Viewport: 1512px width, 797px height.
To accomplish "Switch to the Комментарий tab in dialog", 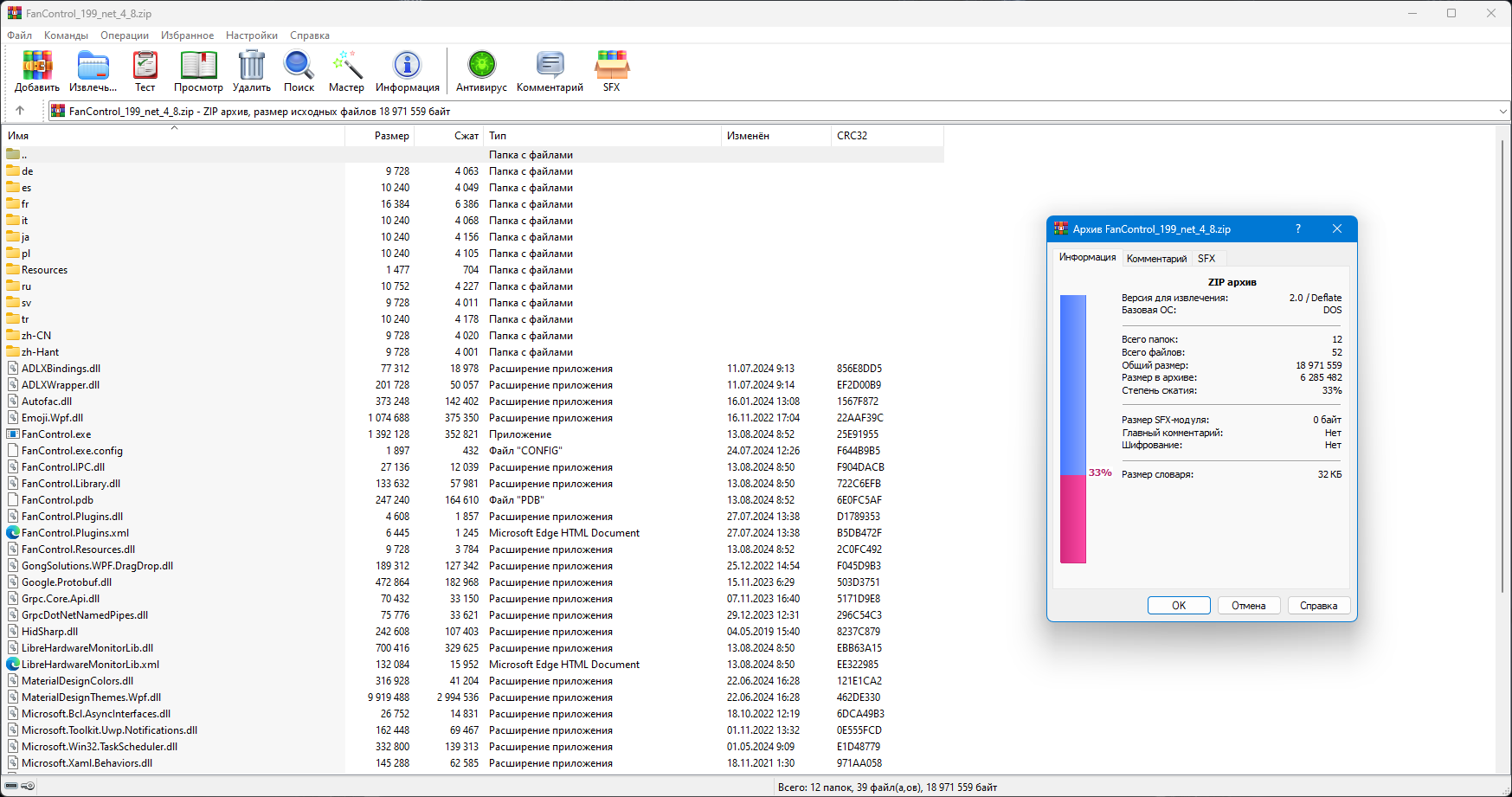I will (1156, 259).
